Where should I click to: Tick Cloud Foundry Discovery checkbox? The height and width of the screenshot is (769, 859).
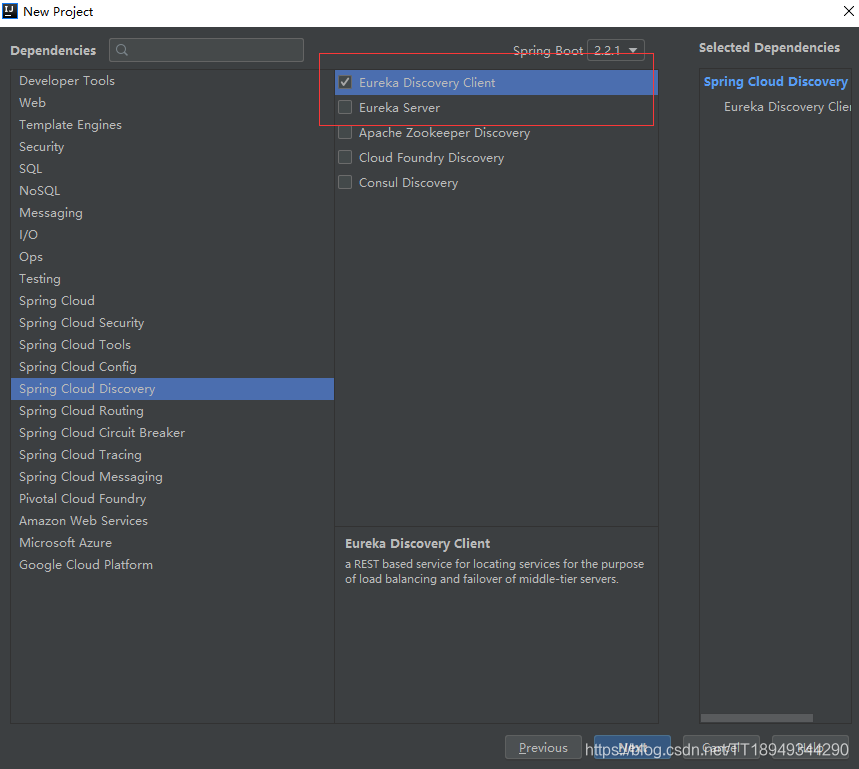tap(345, 158)
